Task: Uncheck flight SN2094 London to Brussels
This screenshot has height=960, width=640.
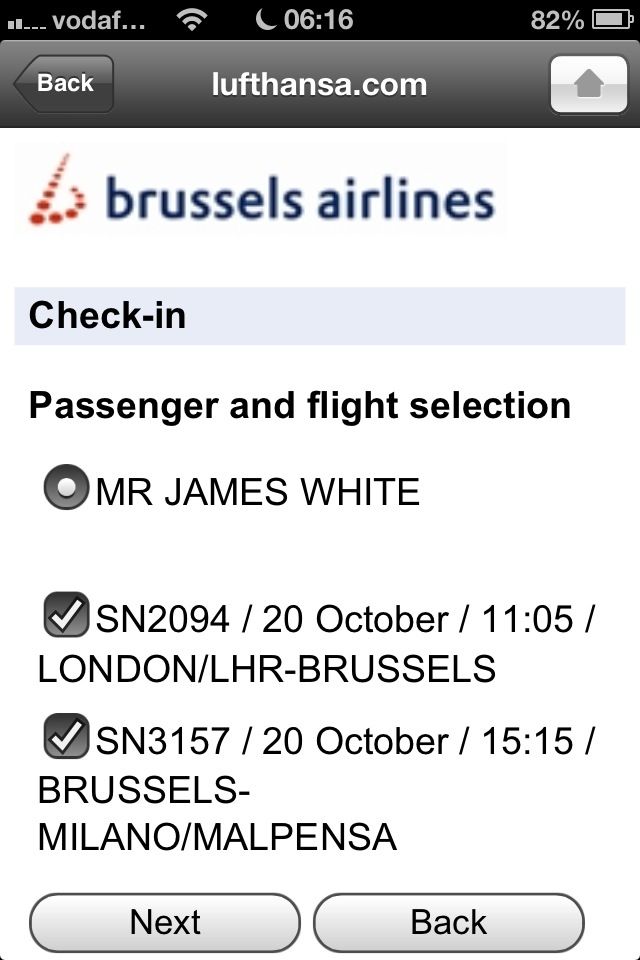Action: (66, 614)
